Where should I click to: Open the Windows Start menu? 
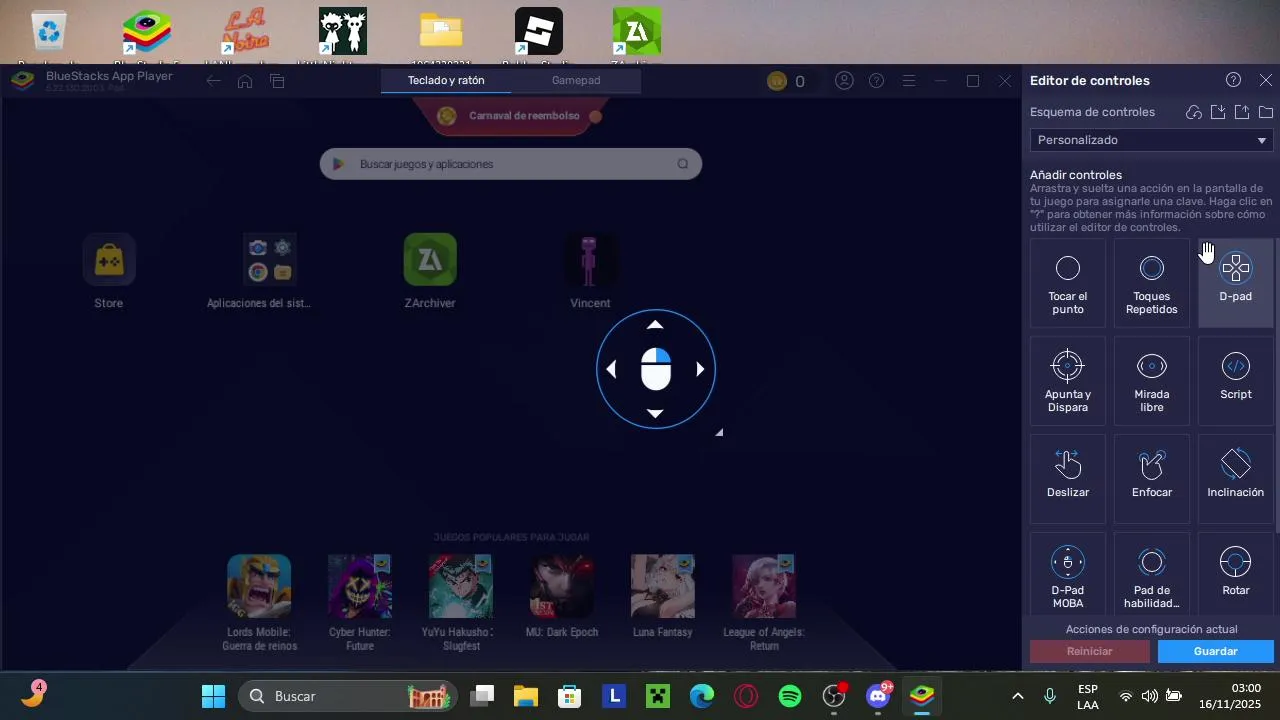[x=213, y=696]
